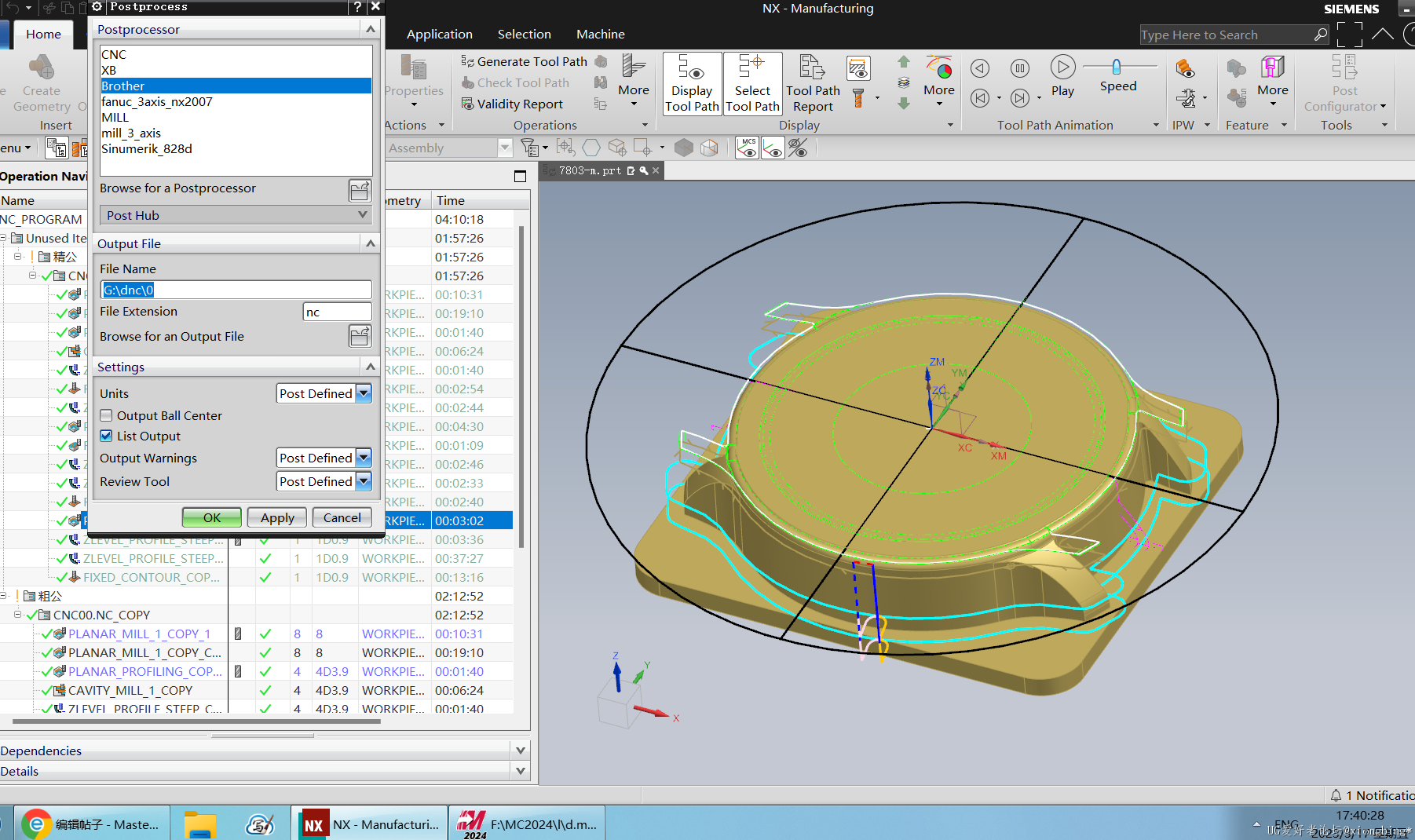Screen dimensions: 1415x840
Task: Toggle MCS display icon in toolbar
Action: coord(747,148)
